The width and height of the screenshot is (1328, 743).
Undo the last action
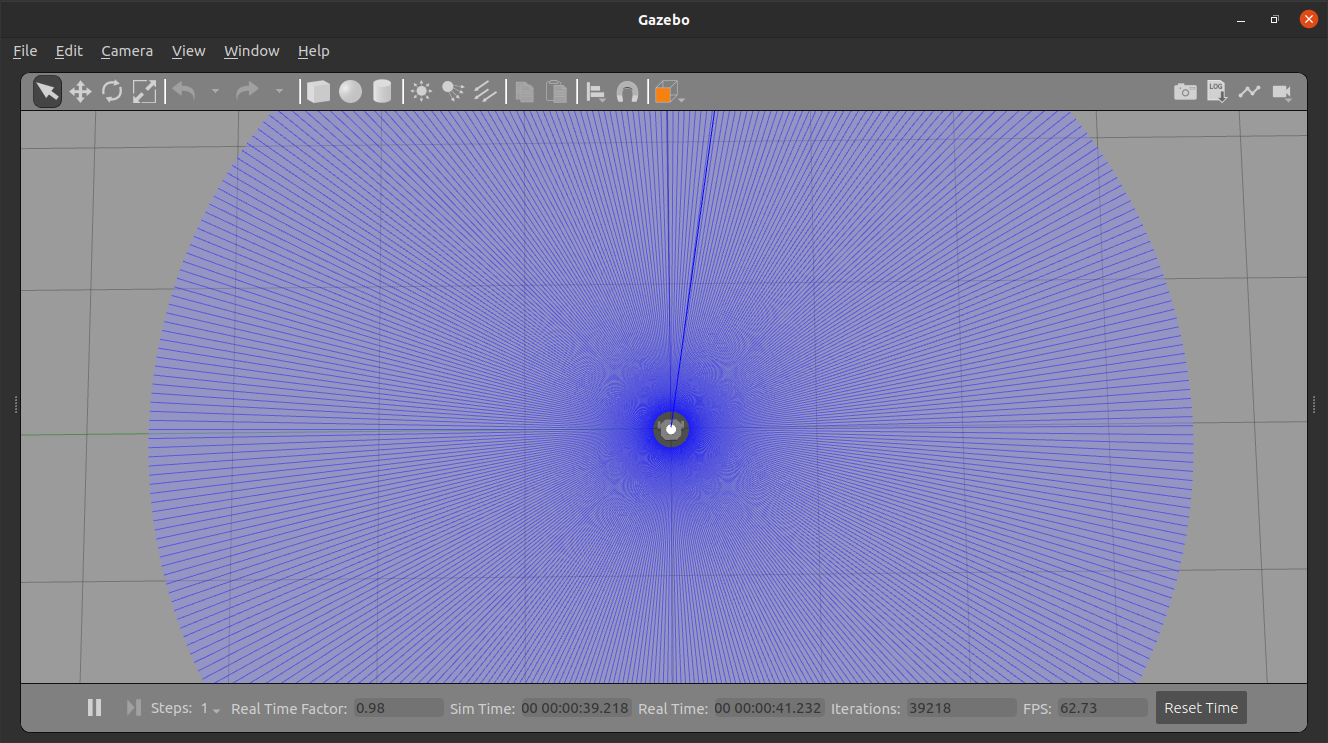pyautogui.click(x=184, y=92)
